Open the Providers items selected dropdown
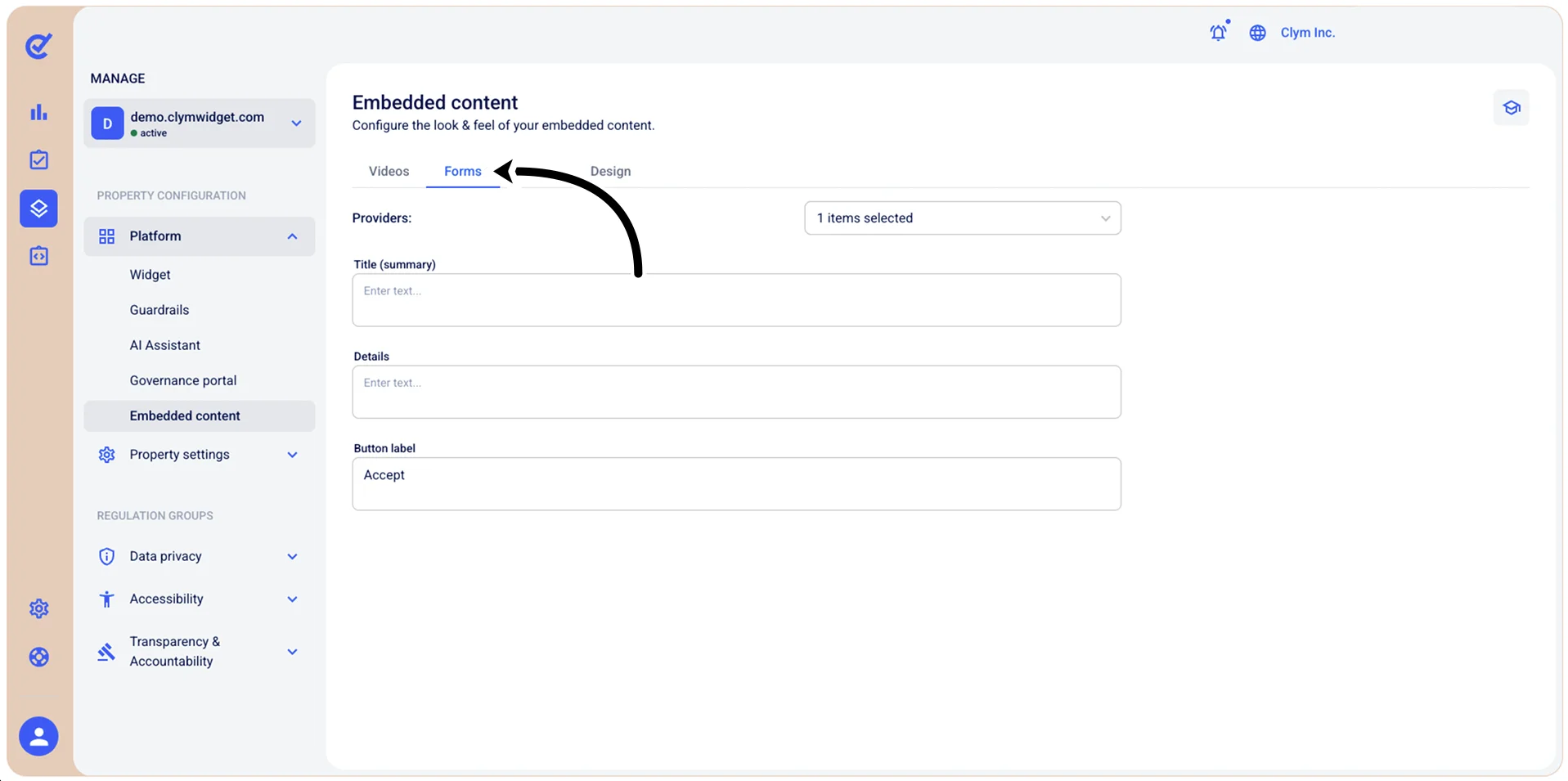This screenshot has width=1568, height=781. pos(963,218)
